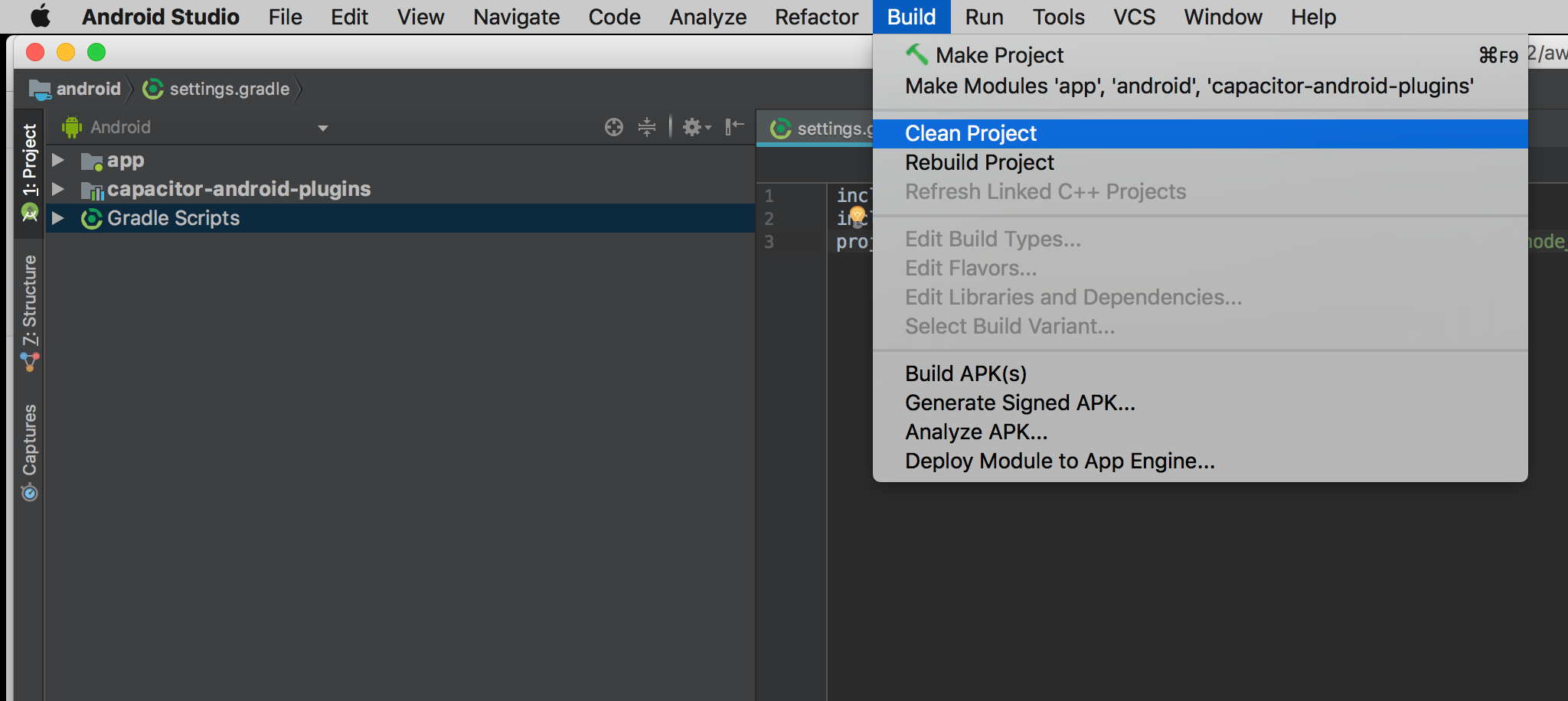This screenshot has width=1568, height=701.
Task: Collapse all nodes using collapse-all icon
Action: tap(647, 127)
